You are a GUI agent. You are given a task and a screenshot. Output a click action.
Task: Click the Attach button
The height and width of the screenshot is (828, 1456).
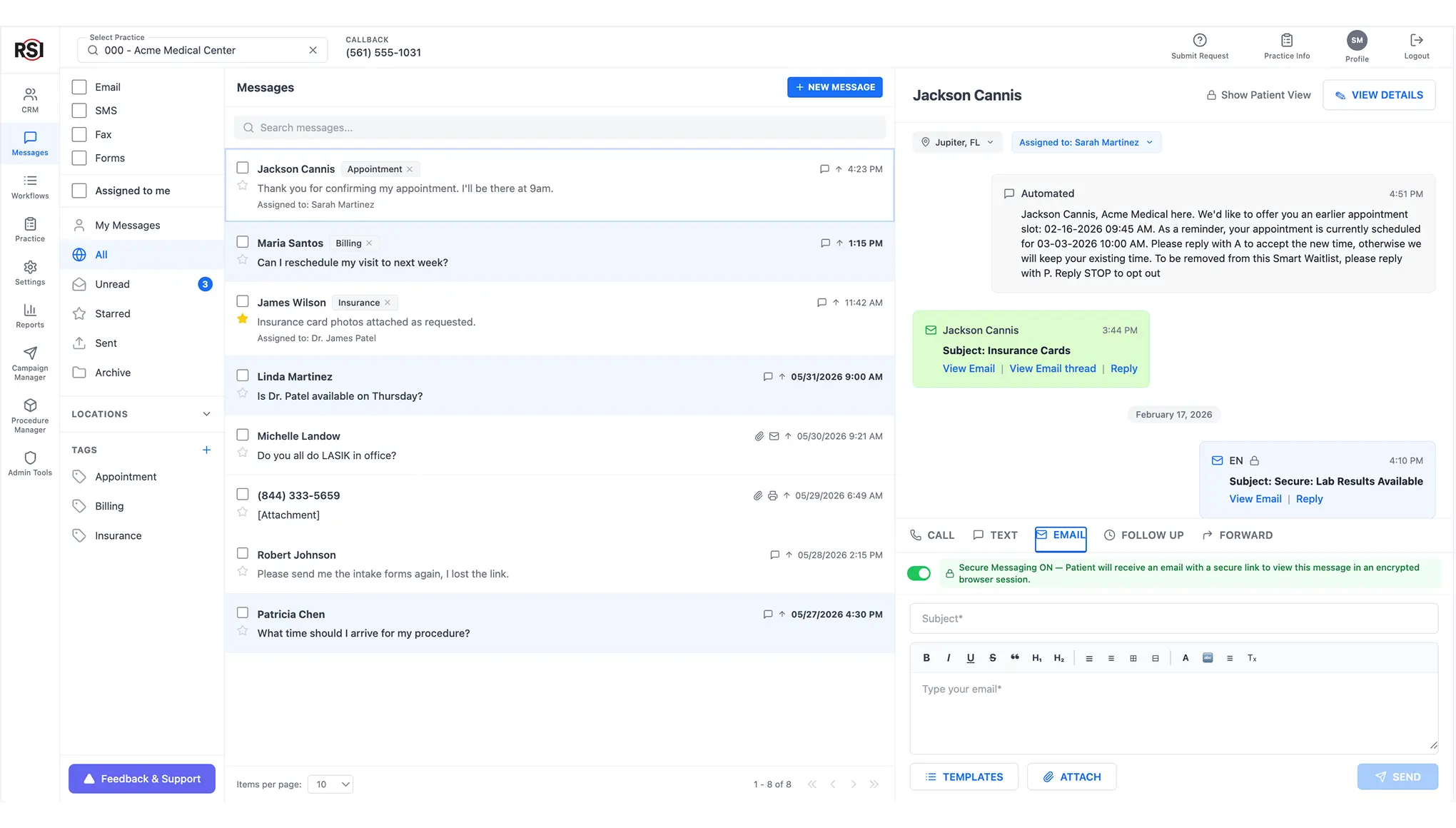[x=1071, y=777]
